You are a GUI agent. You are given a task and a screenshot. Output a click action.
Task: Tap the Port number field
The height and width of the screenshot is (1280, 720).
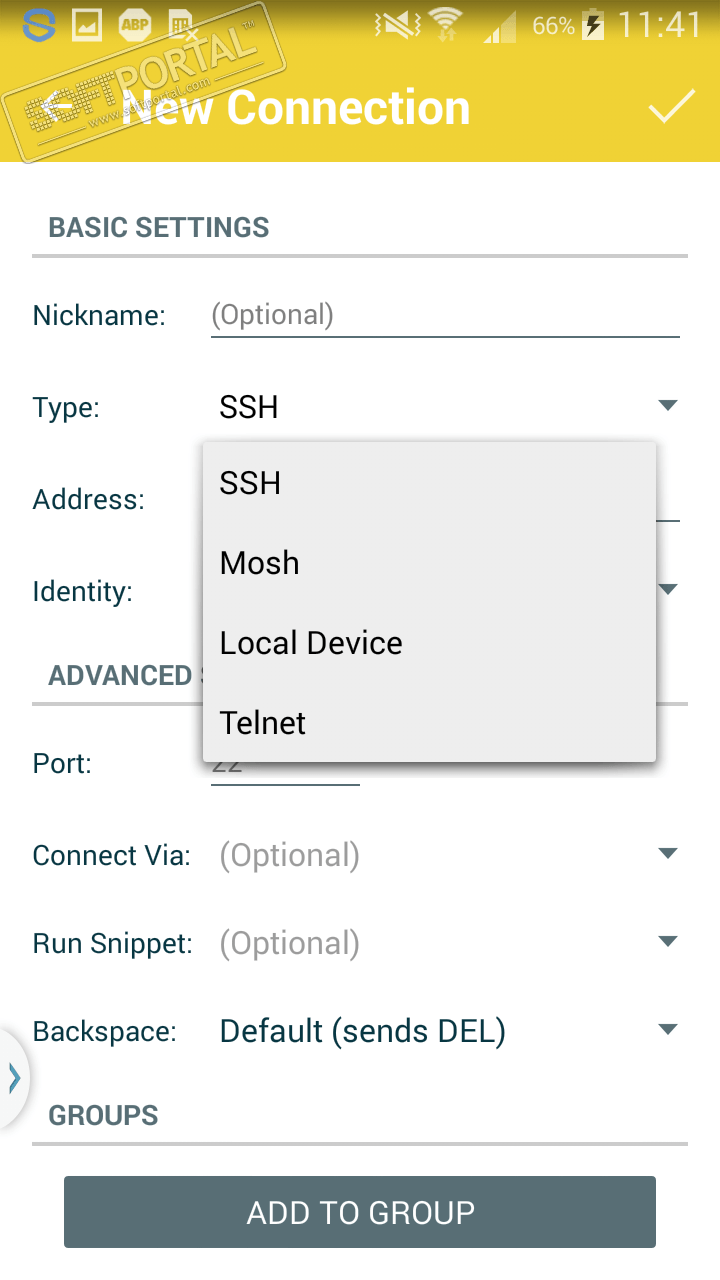pos(285,766)
